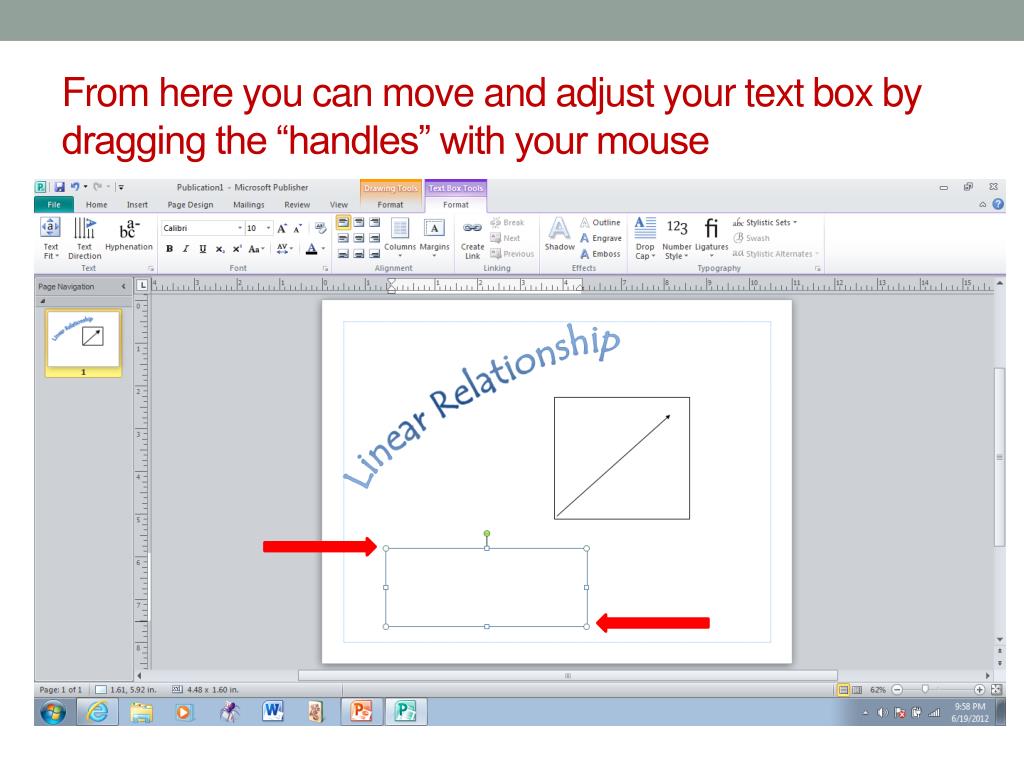
Task: Click the Undo arrow icon
Action: click(75, 187)
